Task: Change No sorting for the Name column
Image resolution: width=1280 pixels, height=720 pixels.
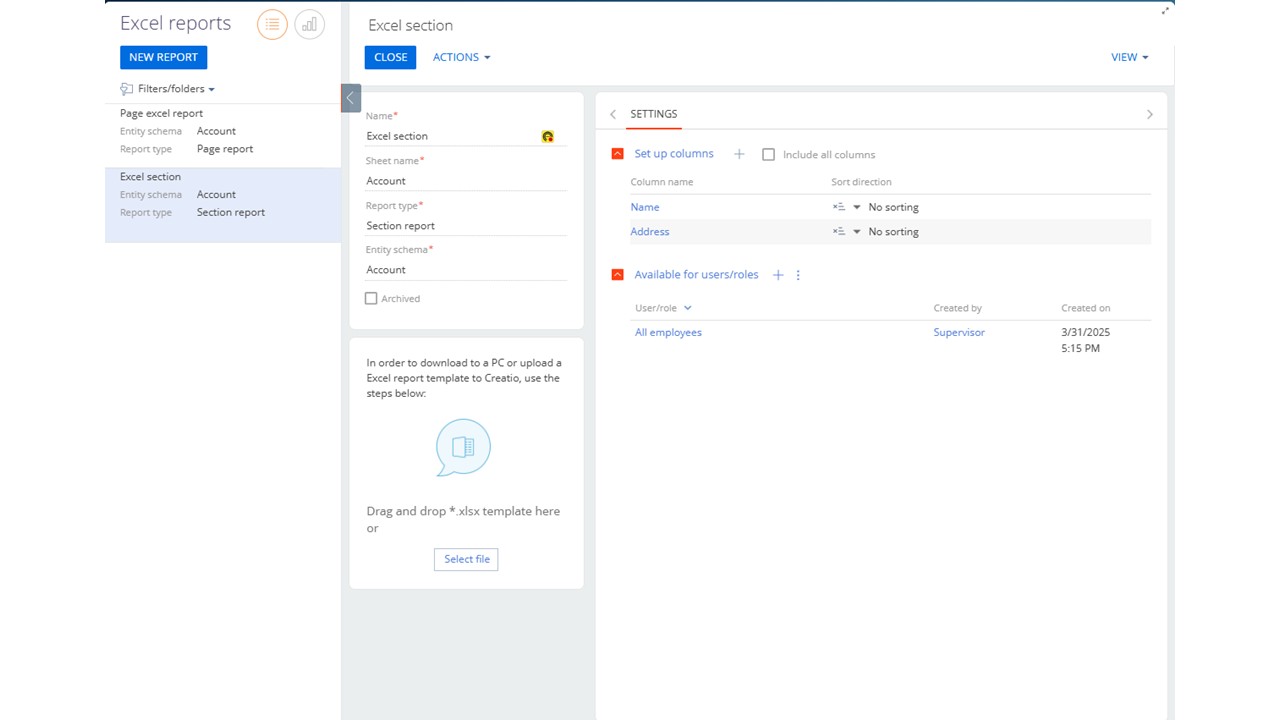Action: click(893, 207)
